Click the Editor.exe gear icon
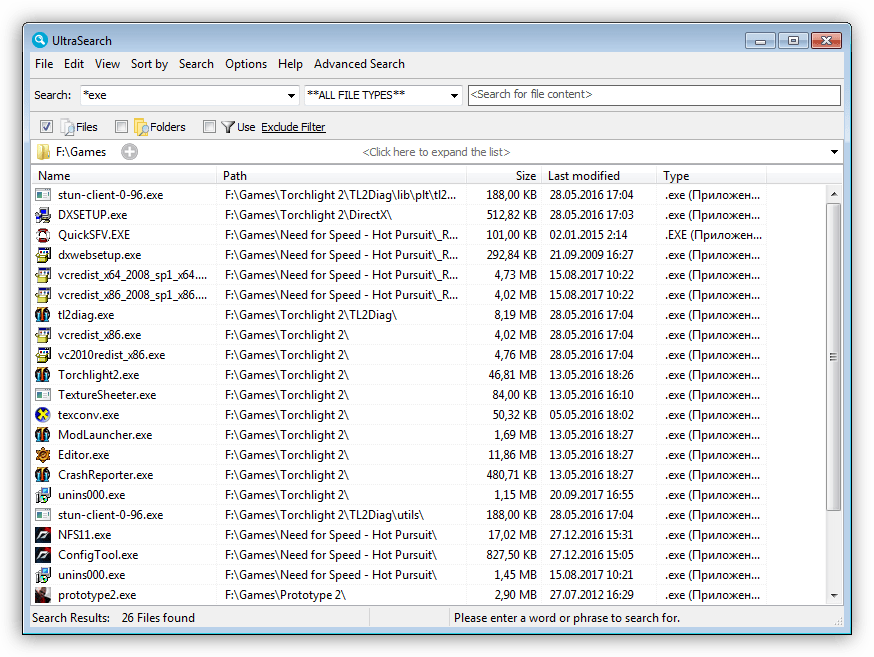 click(x=43, y=455)
